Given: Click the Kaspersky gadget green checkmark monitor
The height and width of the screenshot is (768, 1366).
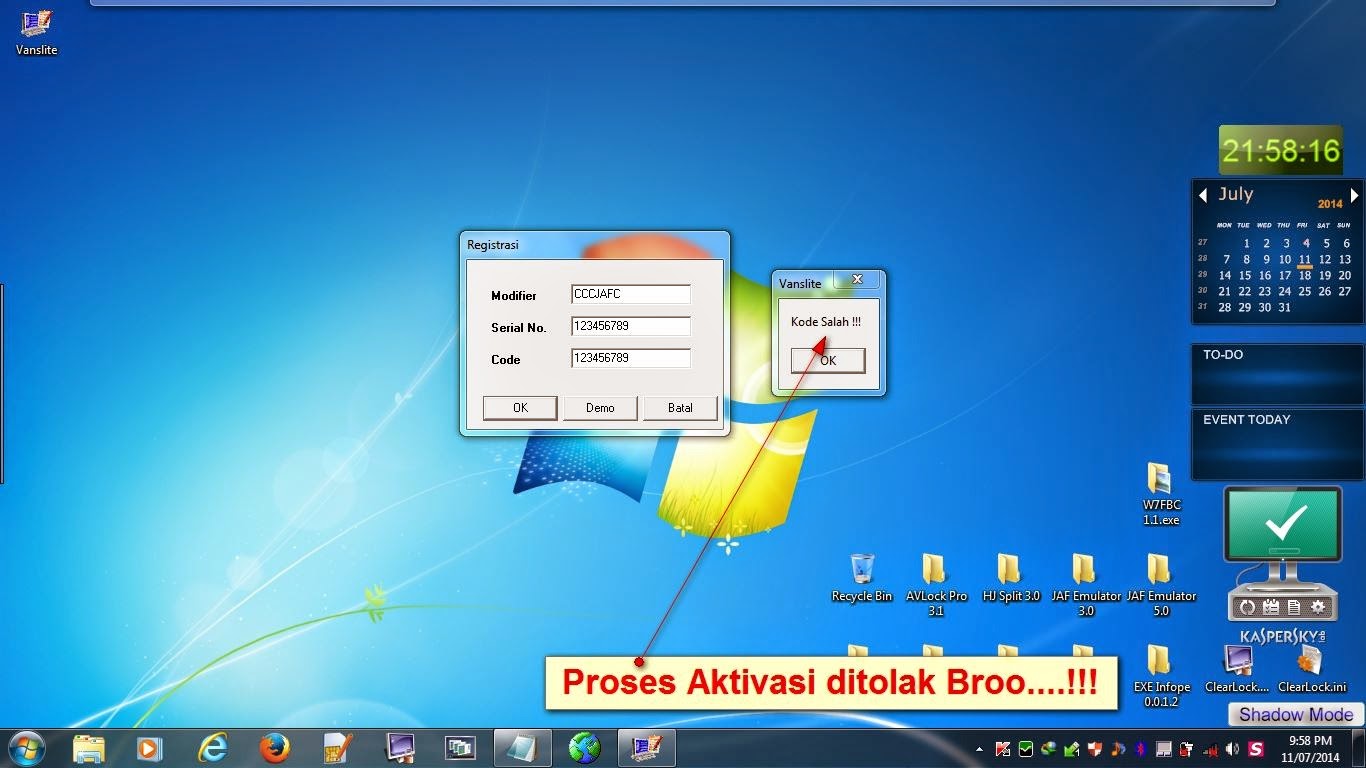Looking at the screenshot, I should [1283, 524].
